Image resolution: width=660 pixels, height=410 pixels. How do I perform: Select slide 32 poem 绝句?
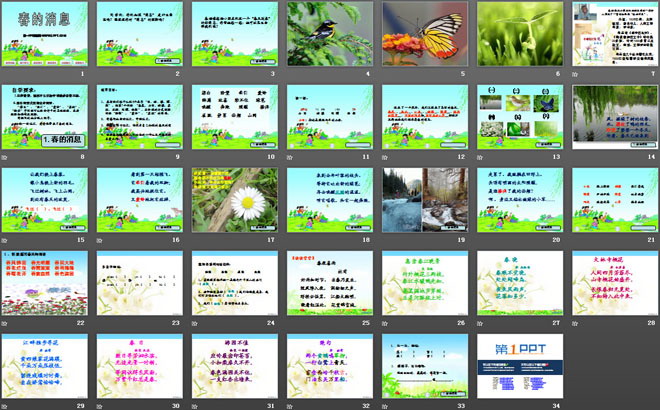click(330, 366)
